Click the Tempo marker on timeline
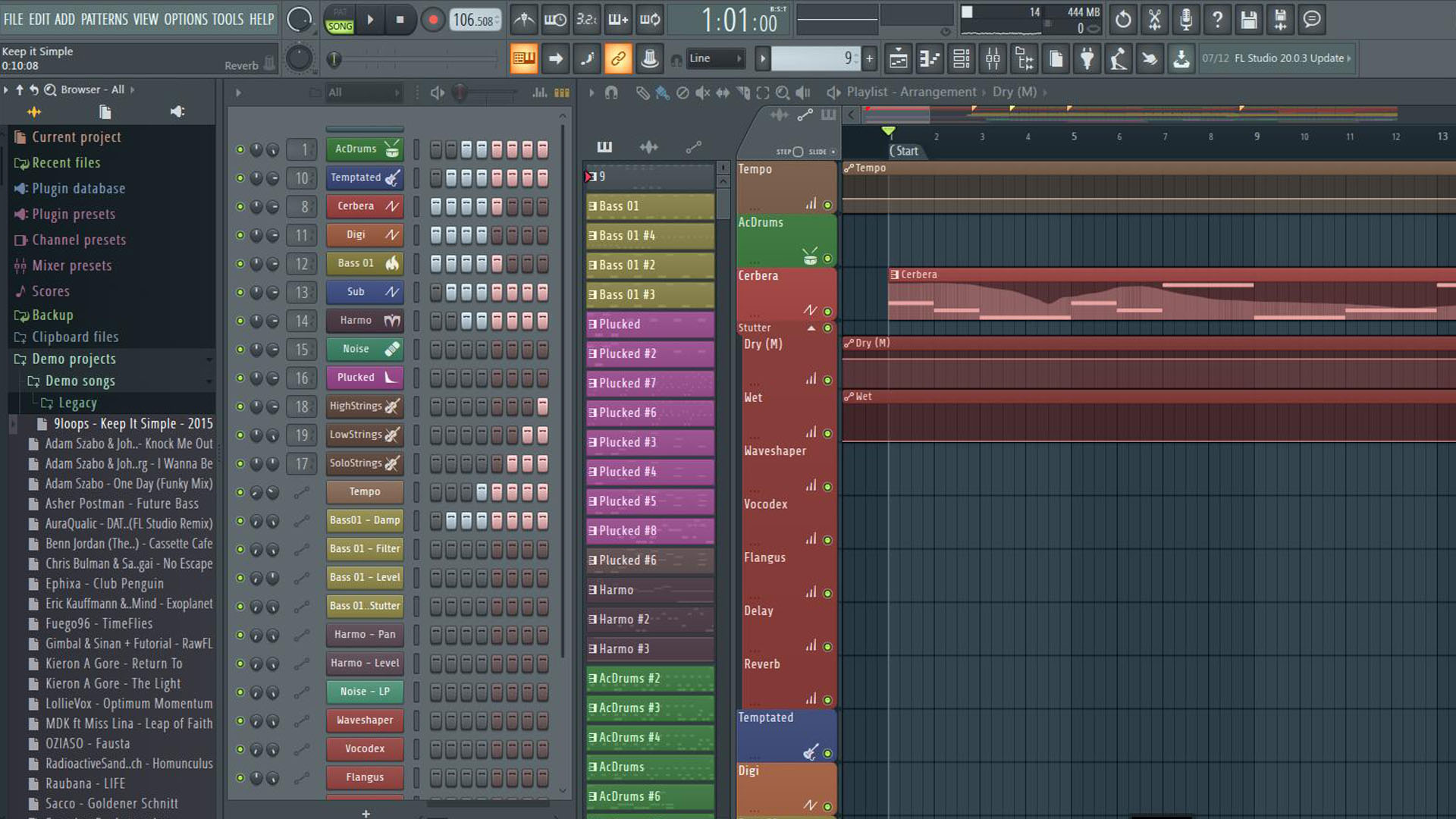1456x819 pixels. (867, 167)
